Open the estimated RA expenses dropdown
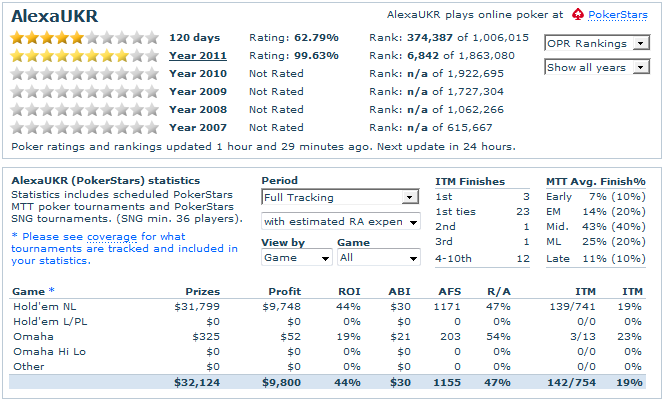 (x=340, y=222)
